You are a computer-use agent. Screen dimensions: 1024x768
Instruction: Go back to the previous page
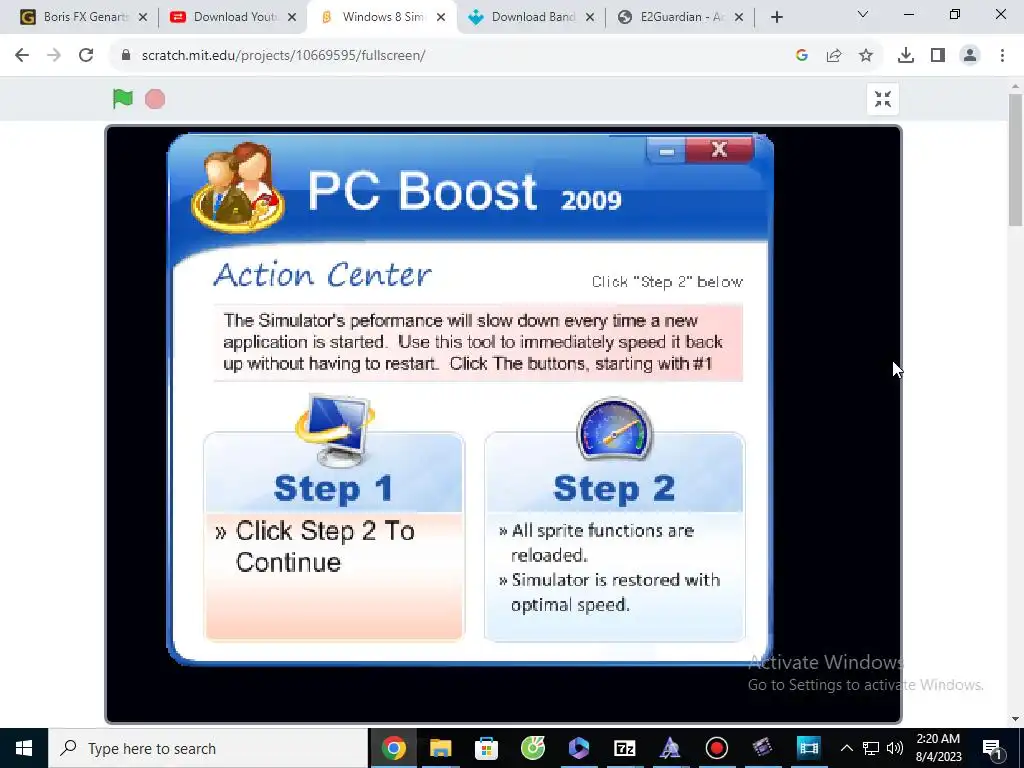22,56
